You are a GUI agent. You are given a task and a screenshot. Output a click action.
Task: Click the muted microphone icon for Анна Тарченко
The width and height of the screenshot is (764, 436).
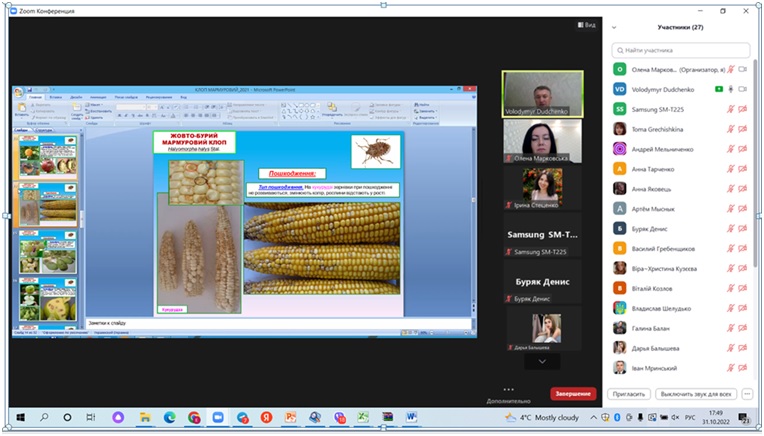pos(731,168)
